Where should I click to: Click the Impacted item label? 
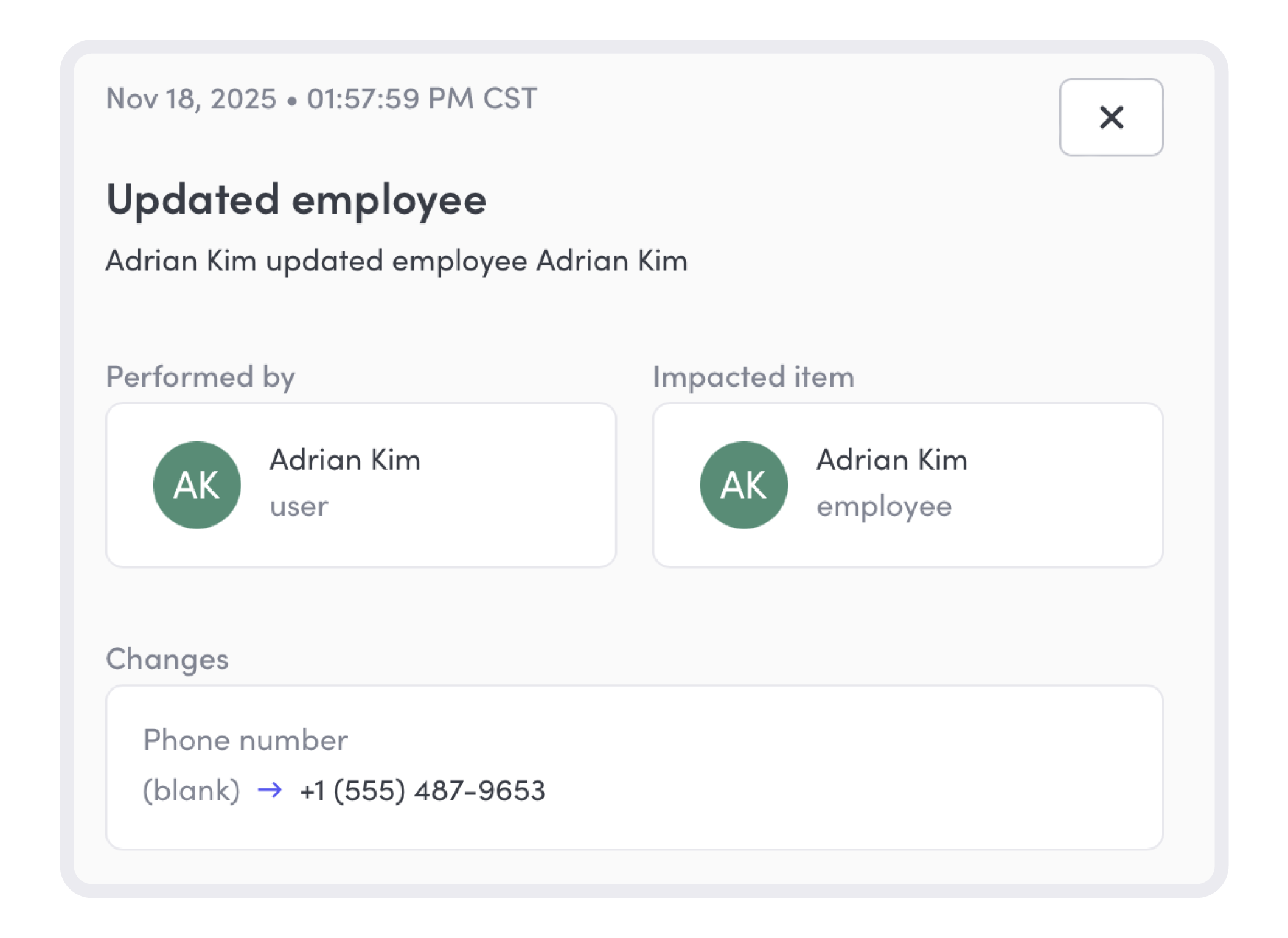(754, 376)
